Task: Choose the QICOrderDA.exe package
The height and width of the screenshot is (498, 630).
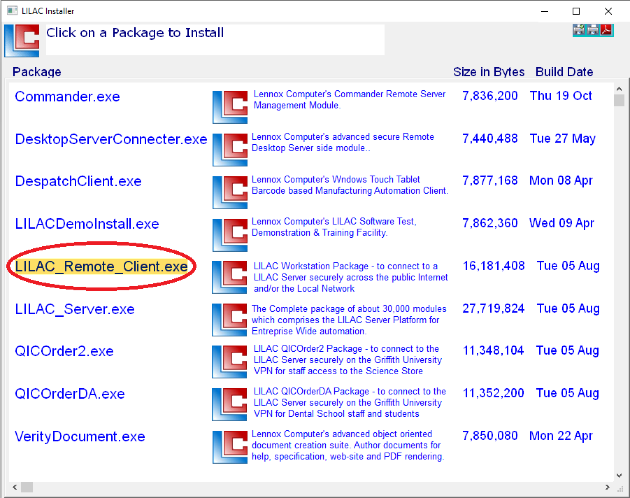Action: click(x=70, y=394)
